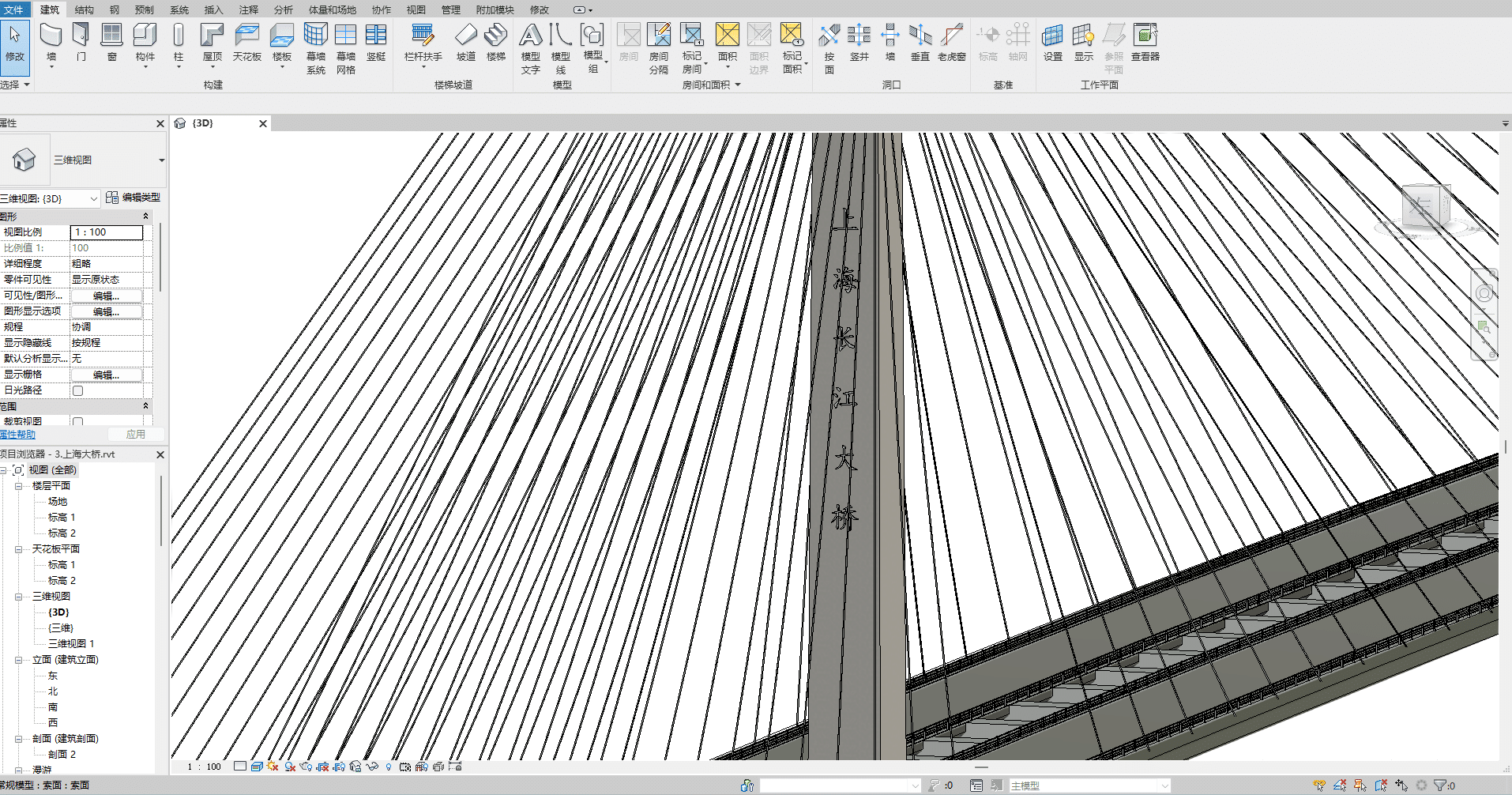This screenshot has width=1512, height=795.
Task: Select the Door (门) tool
Action: click(81, 41)
